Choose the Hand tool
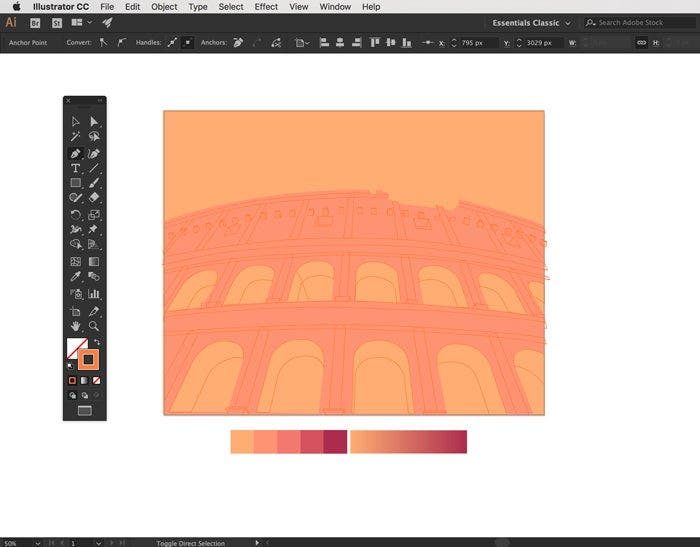 (75, 326)
